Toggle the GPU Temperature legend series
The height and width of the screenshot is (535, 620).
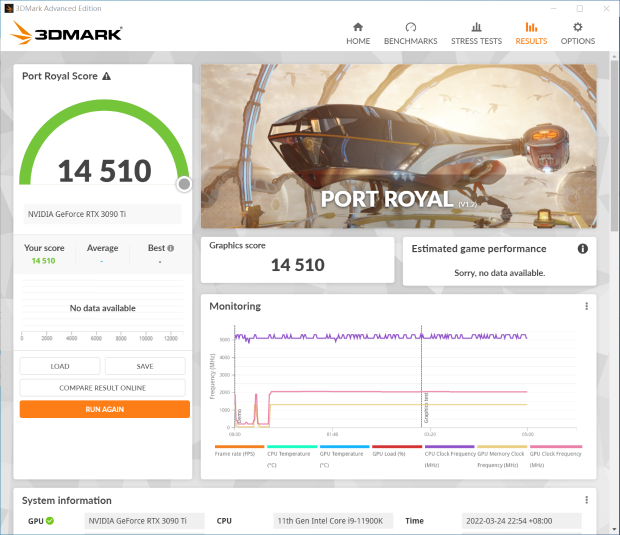(x=344, y=457)
